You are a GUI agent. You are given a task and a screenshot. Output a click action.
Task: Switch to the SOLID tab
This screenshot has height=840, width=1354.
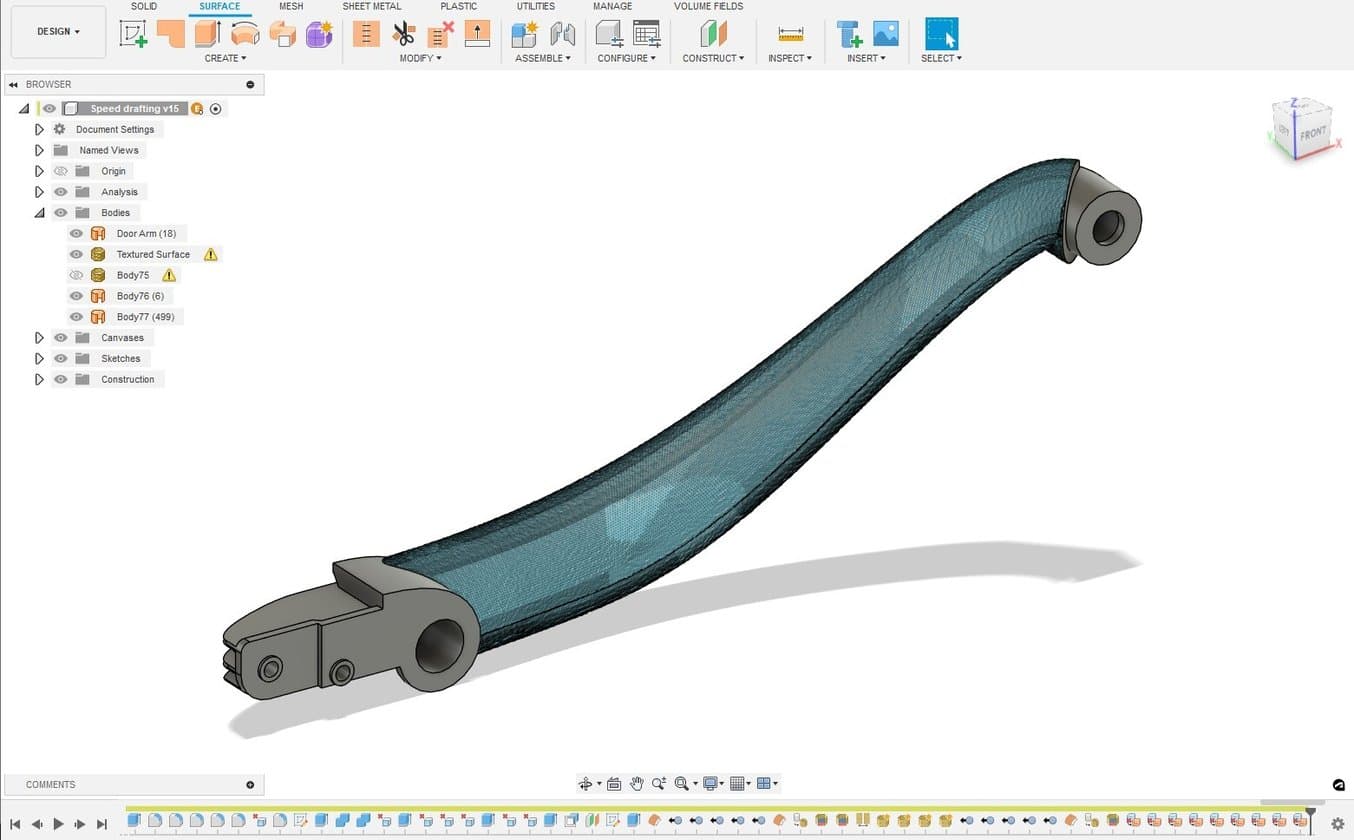(x=143, y=6)
